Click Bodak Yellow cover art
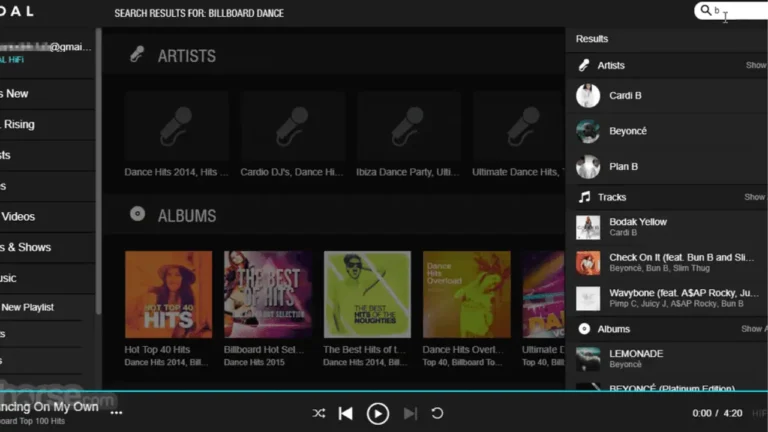 [588, 227]
